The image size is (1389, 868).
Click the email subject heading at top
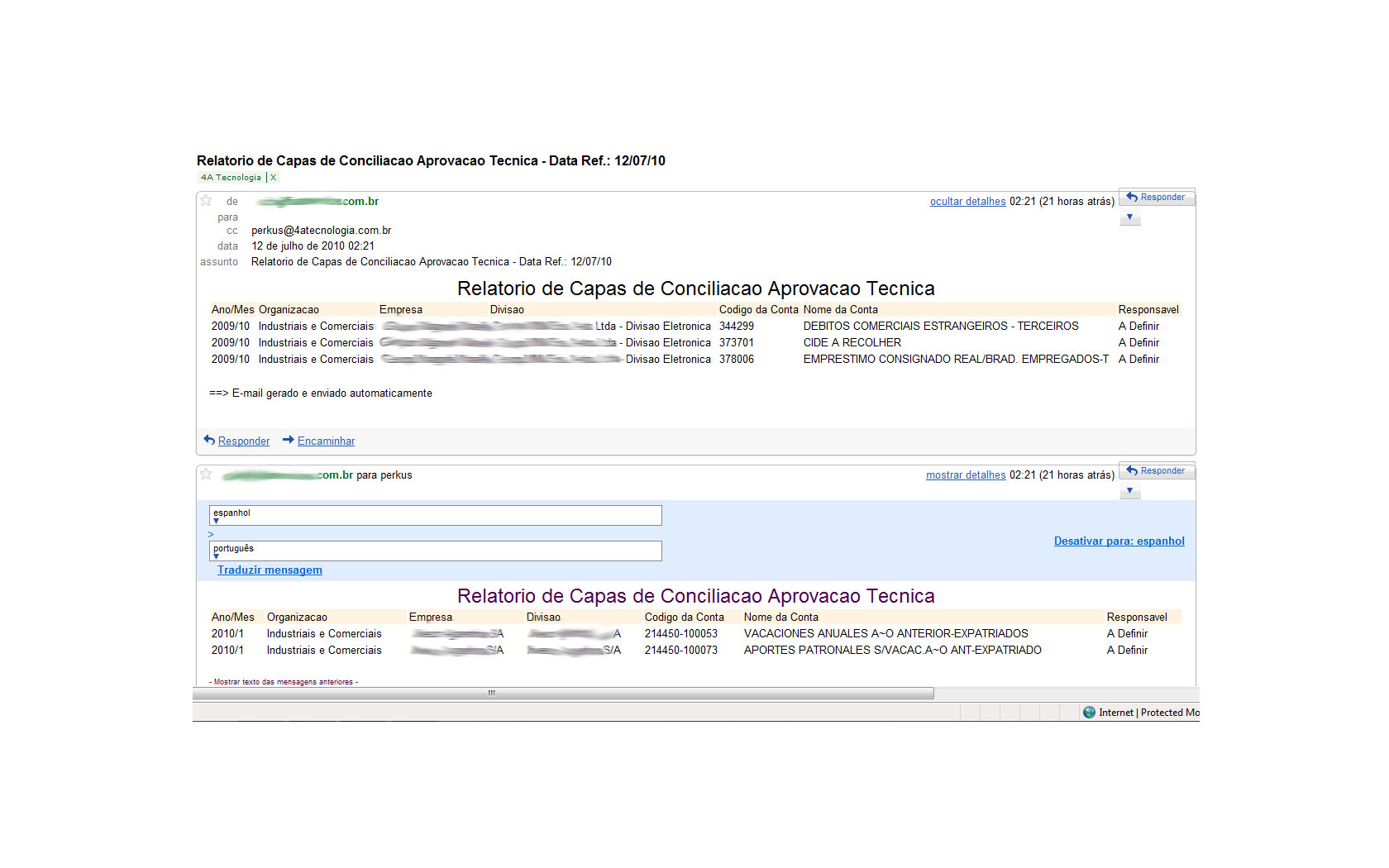click(x=431, y=161)
